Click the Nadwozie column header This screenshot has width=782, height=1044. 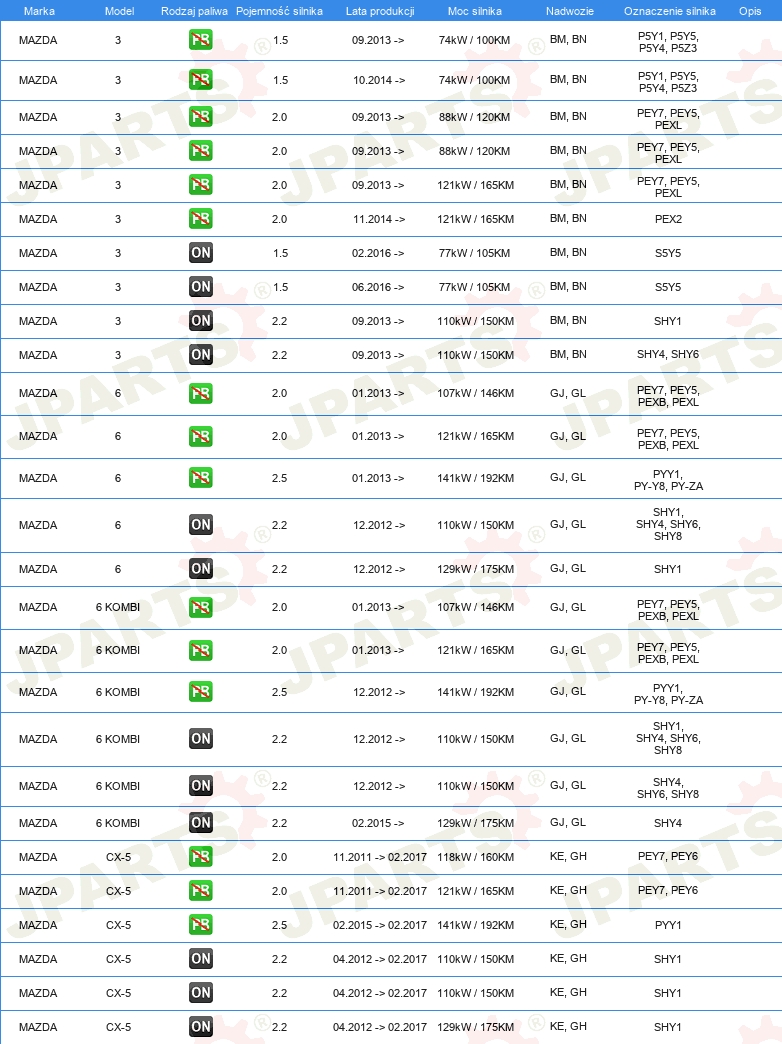(570, 11)
